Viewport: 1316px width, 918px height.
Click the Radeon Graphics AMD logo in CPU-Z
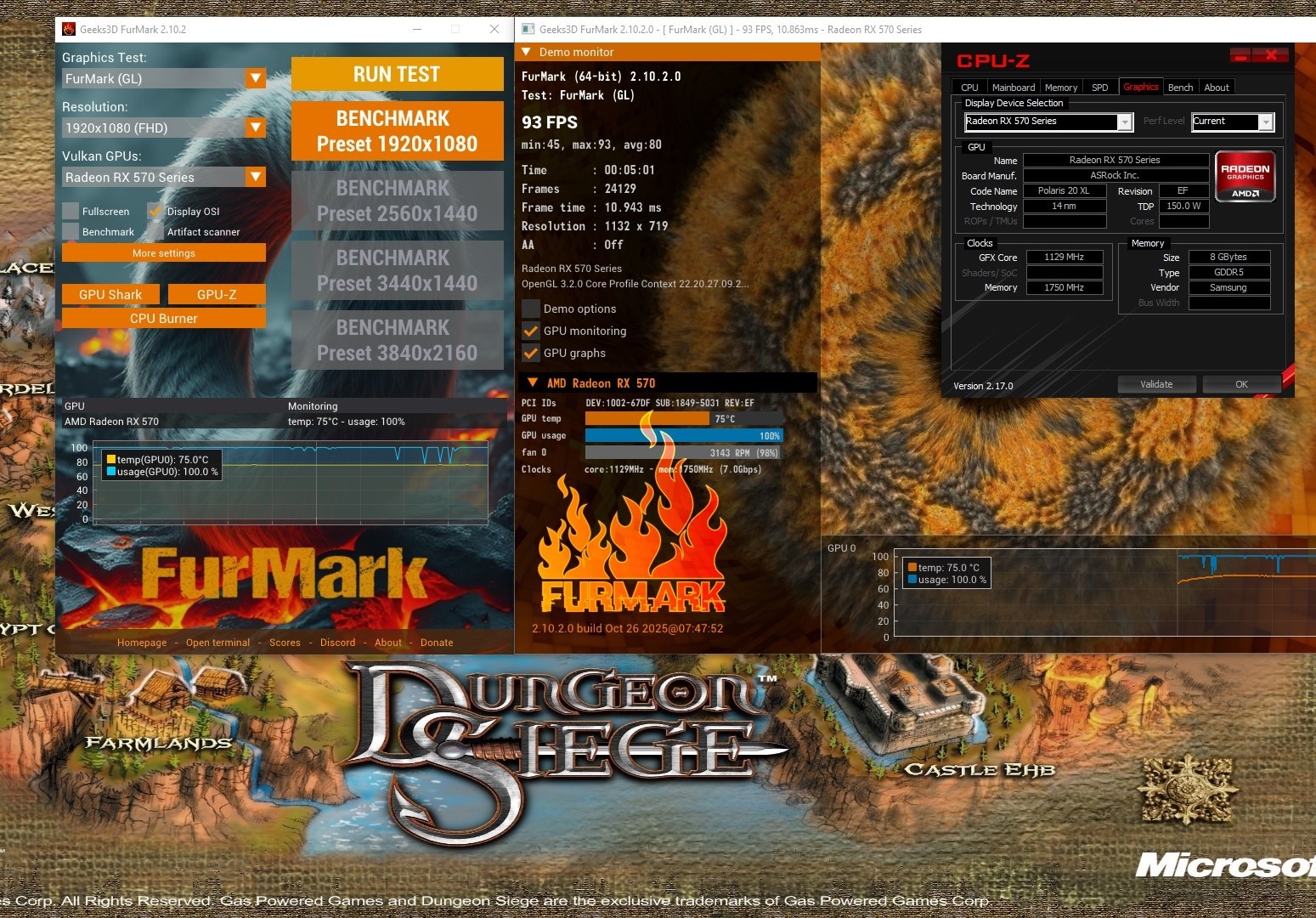click(1245, 176)
